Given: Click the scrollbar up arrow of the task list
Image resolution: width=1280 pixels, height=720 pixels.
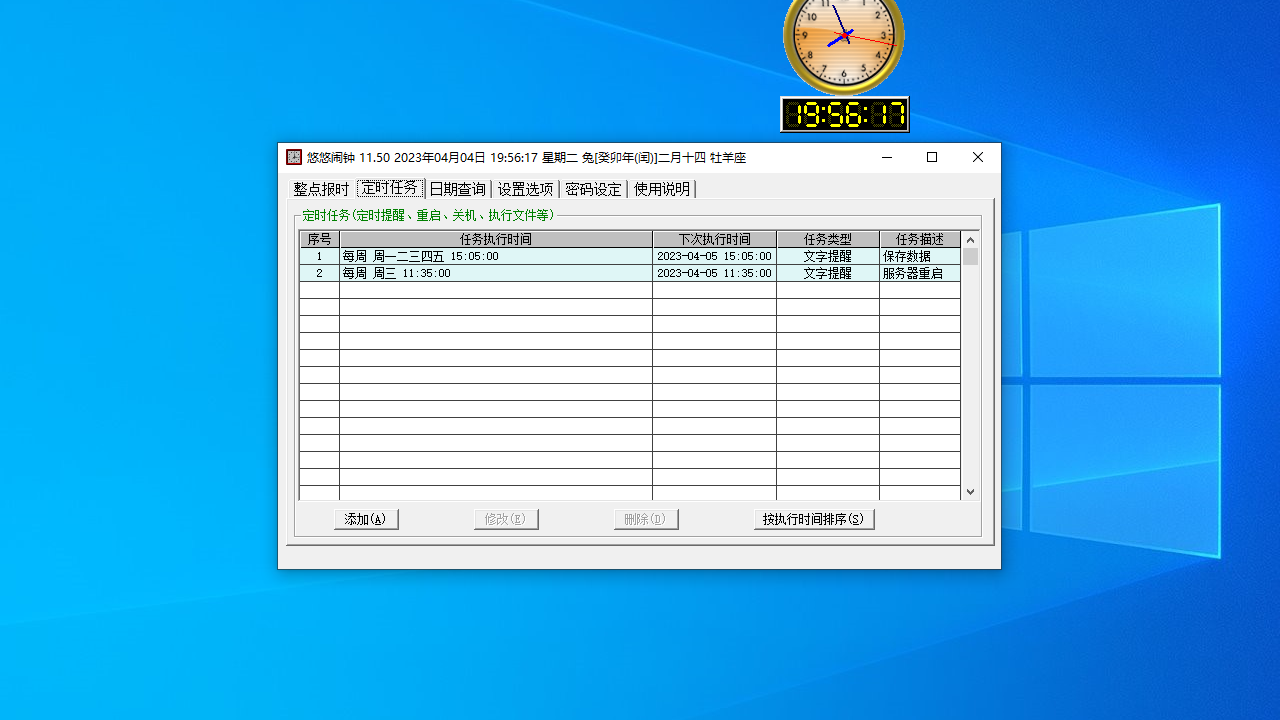Looking at the screenshot, I should click(x=970, y=239).
